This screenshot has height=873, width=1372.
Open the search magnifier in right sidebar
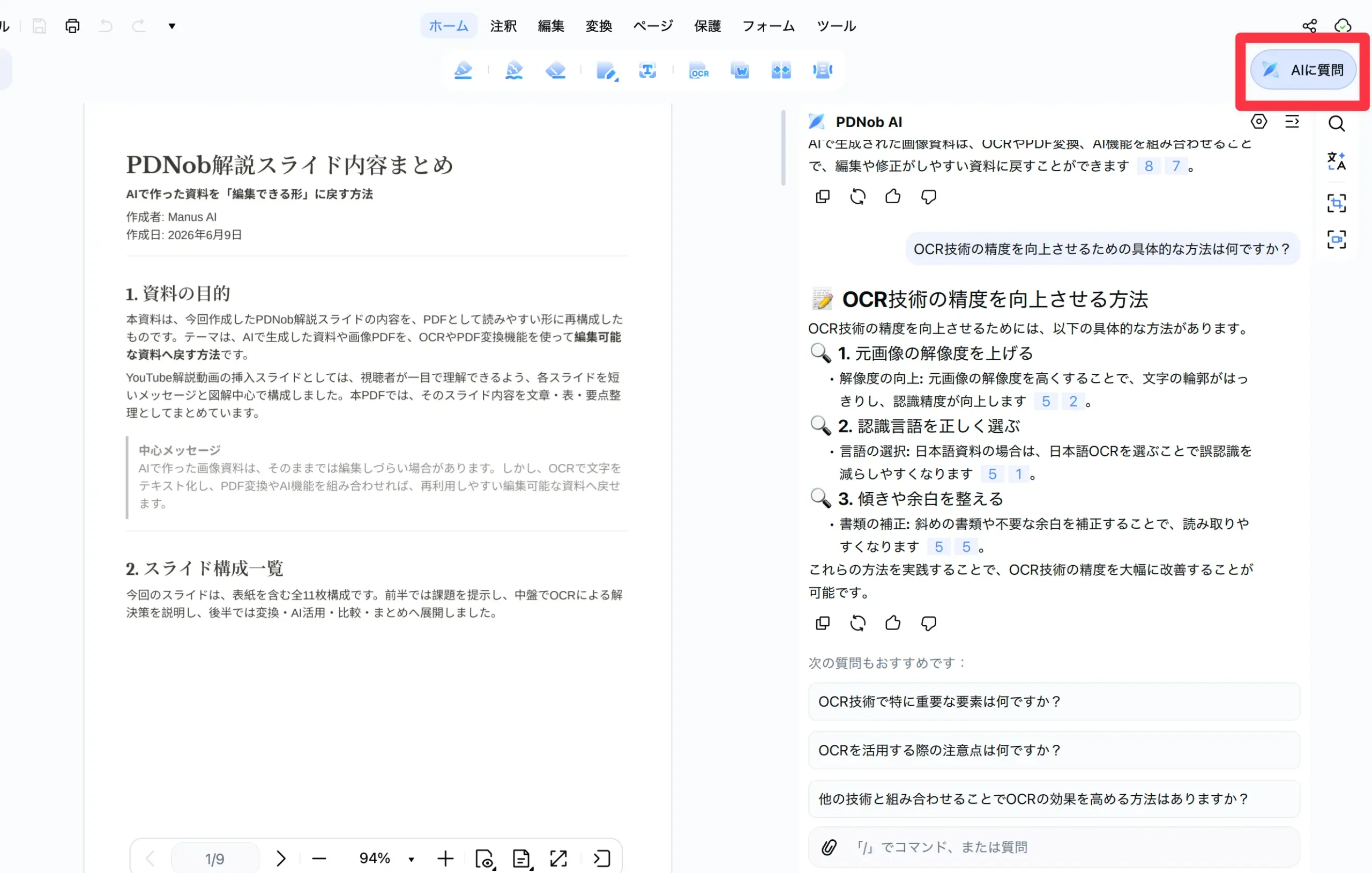pos(1336,123)
